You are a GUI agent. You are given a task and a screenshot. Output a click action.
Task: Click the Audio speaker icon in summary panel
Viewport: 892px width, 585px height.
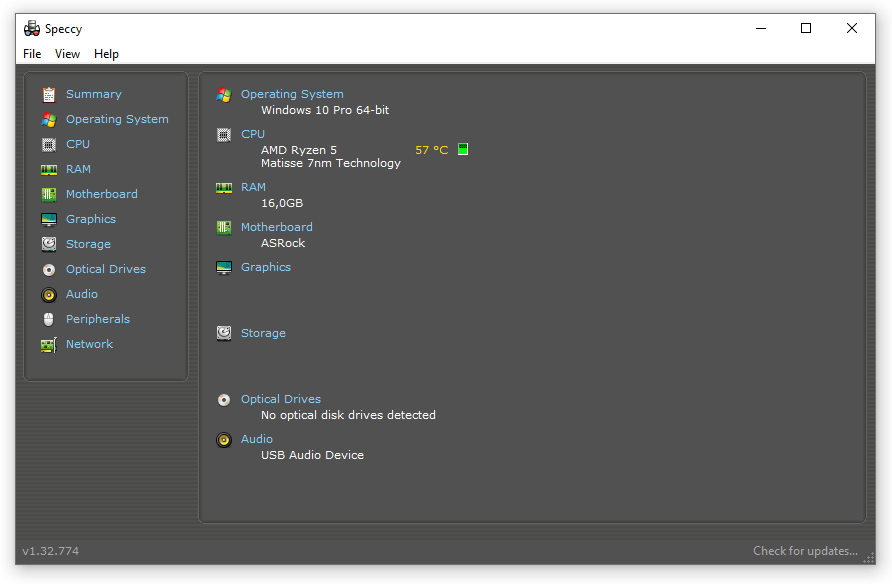(x=224, y=440)
